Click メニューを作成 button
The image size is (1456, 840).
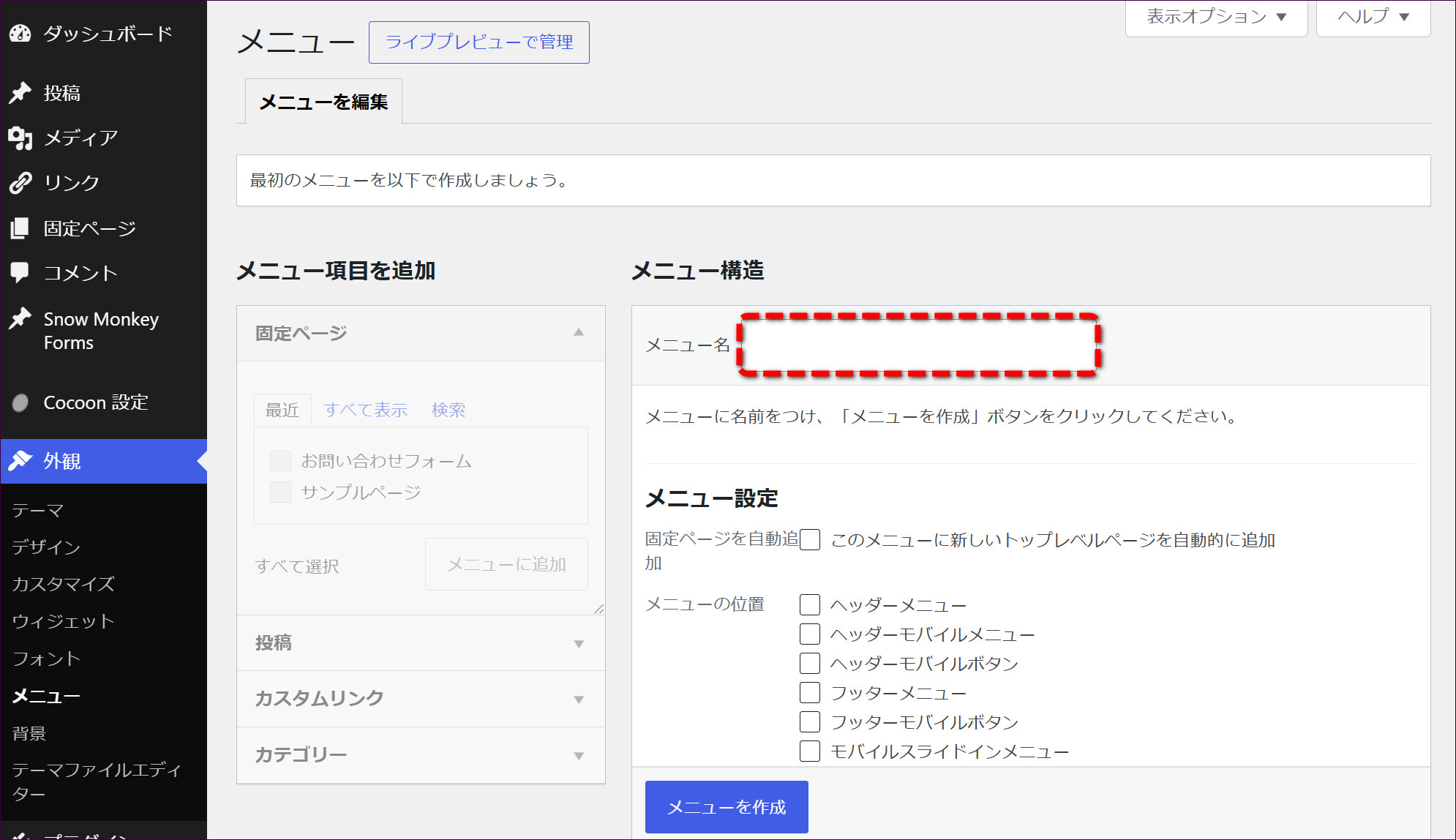[x=727, y=807]
